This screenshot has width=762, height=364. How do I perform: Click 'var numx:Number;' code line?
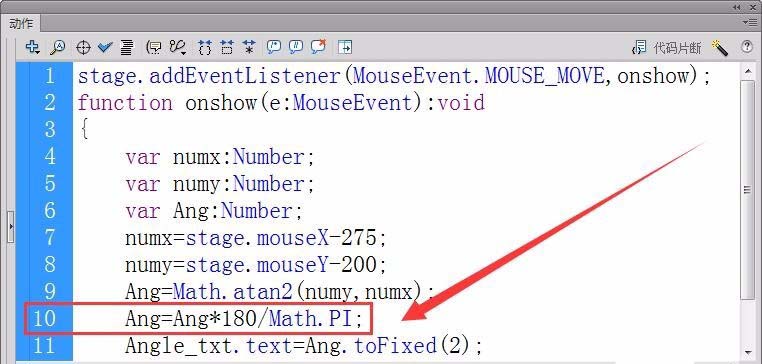click(x=220, y=157)
